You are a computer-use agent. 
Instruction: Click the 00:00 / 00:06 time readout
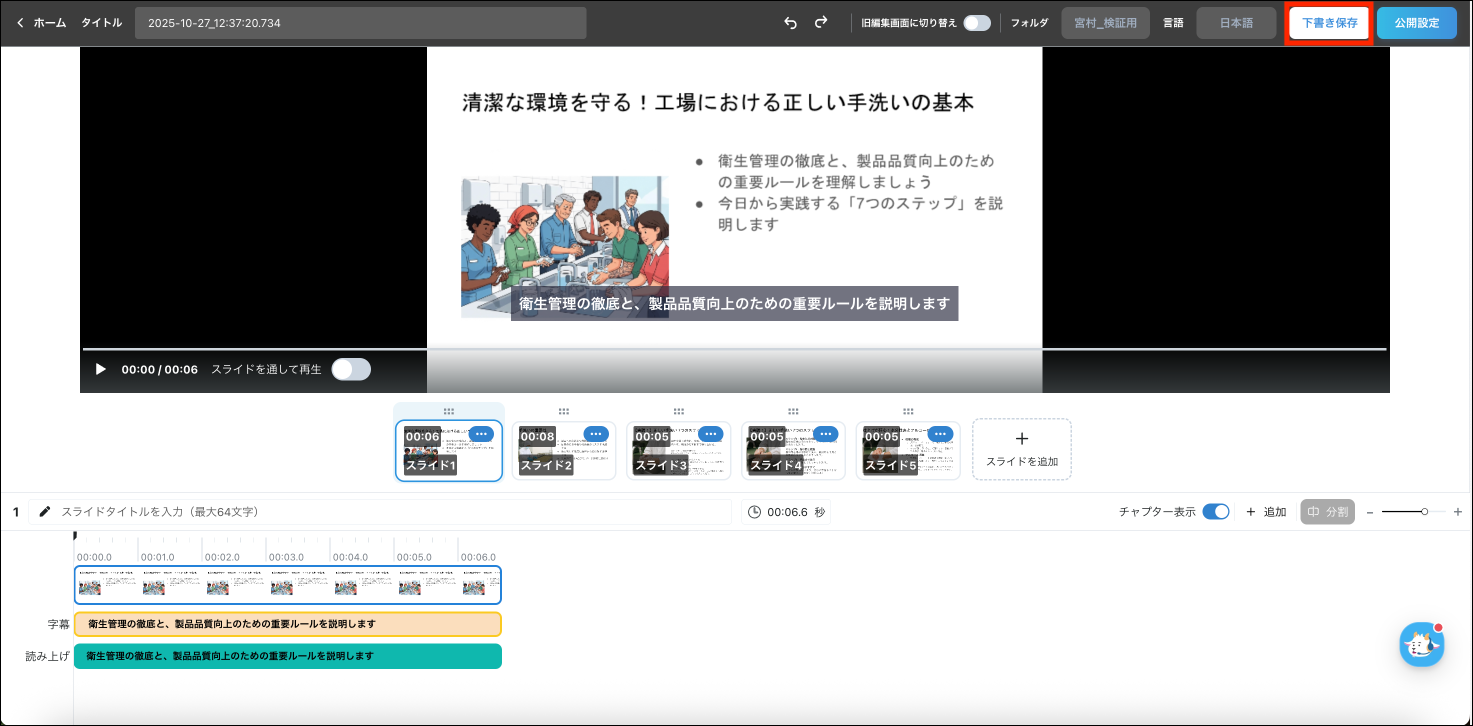(160, 369)
